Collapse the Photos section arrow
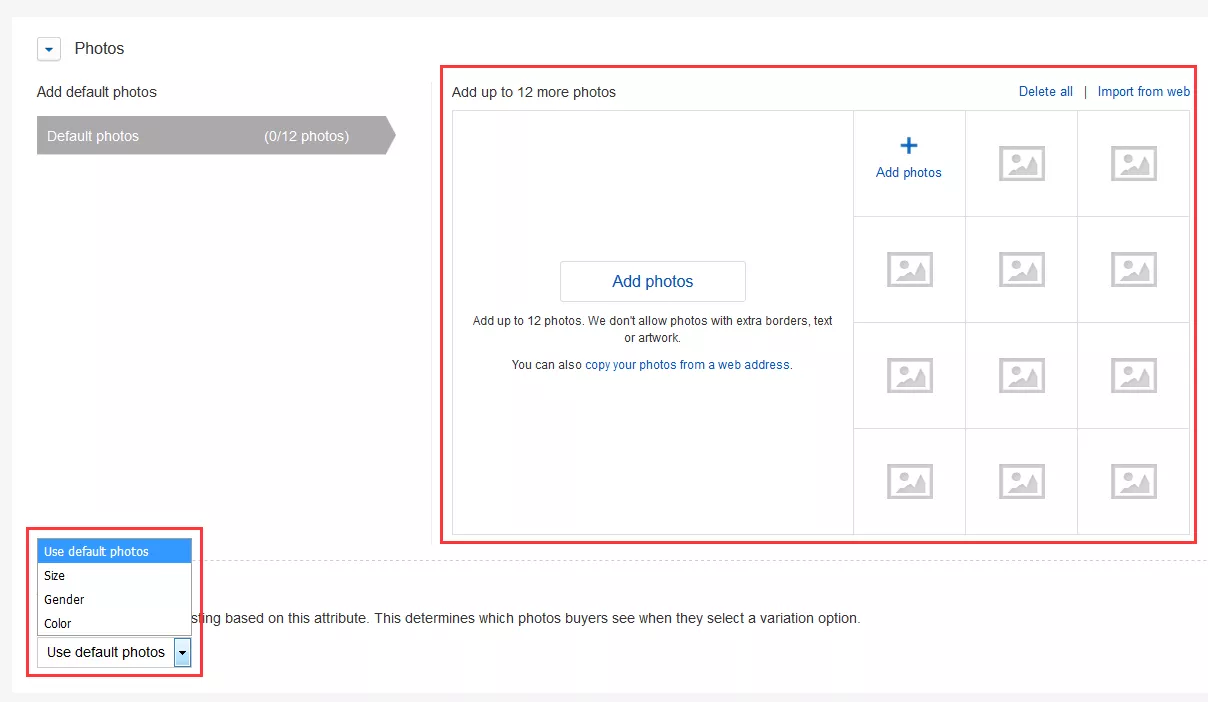 (x=49, y=49)
